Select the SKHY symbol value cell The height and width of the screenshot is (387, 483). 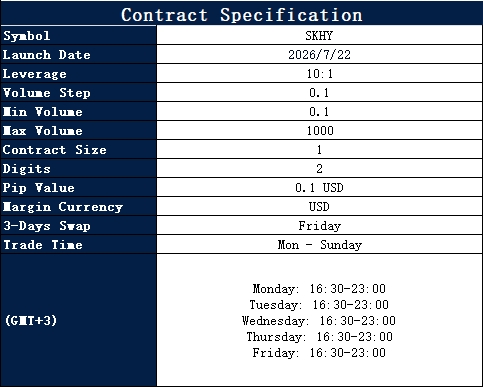pos(319,35)
